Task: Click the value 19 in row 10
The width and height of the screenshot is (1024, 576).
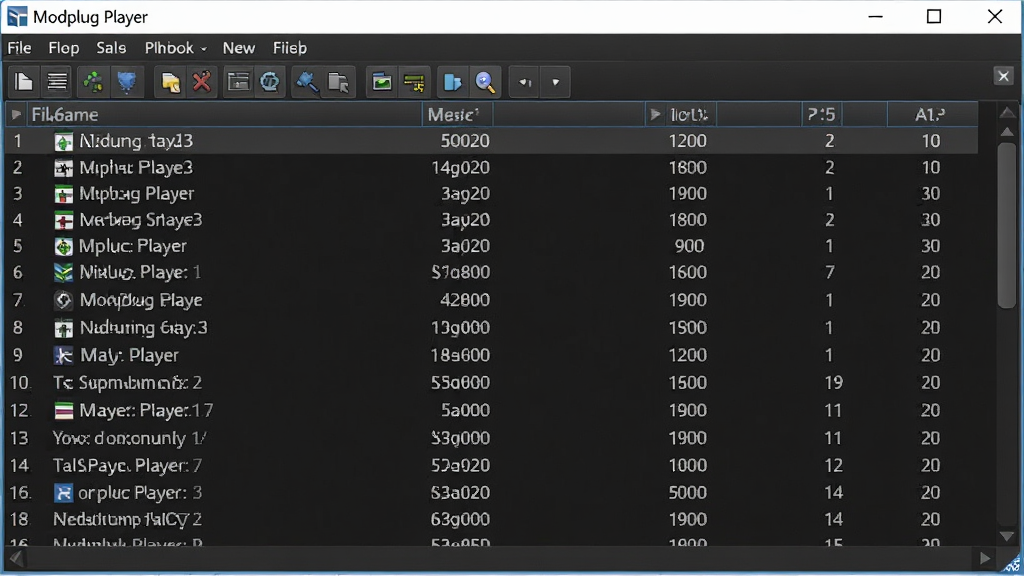Action: tap(833, 383)
